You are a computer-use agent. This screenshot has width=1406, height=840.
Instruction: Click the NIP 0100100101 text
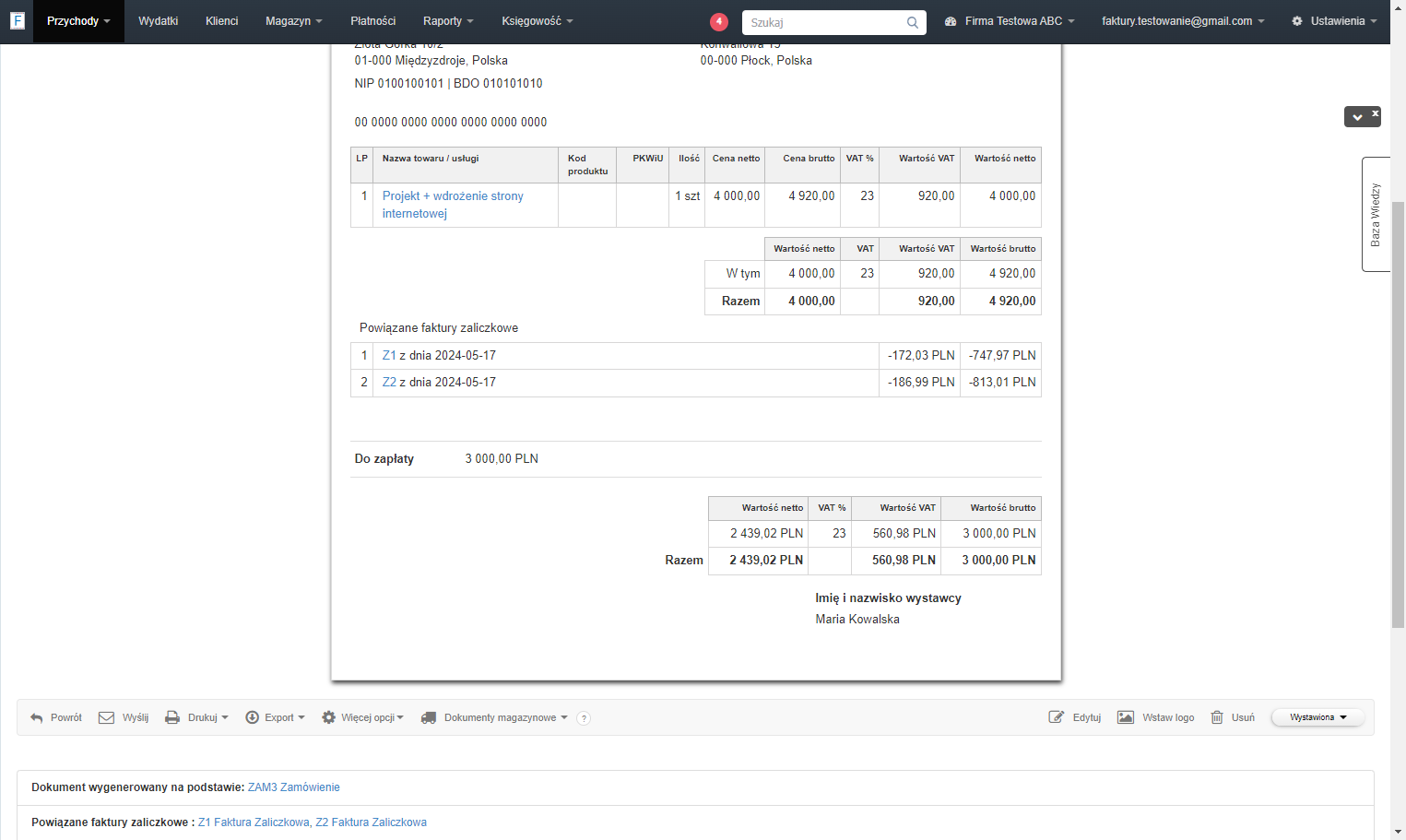(399, 83)
